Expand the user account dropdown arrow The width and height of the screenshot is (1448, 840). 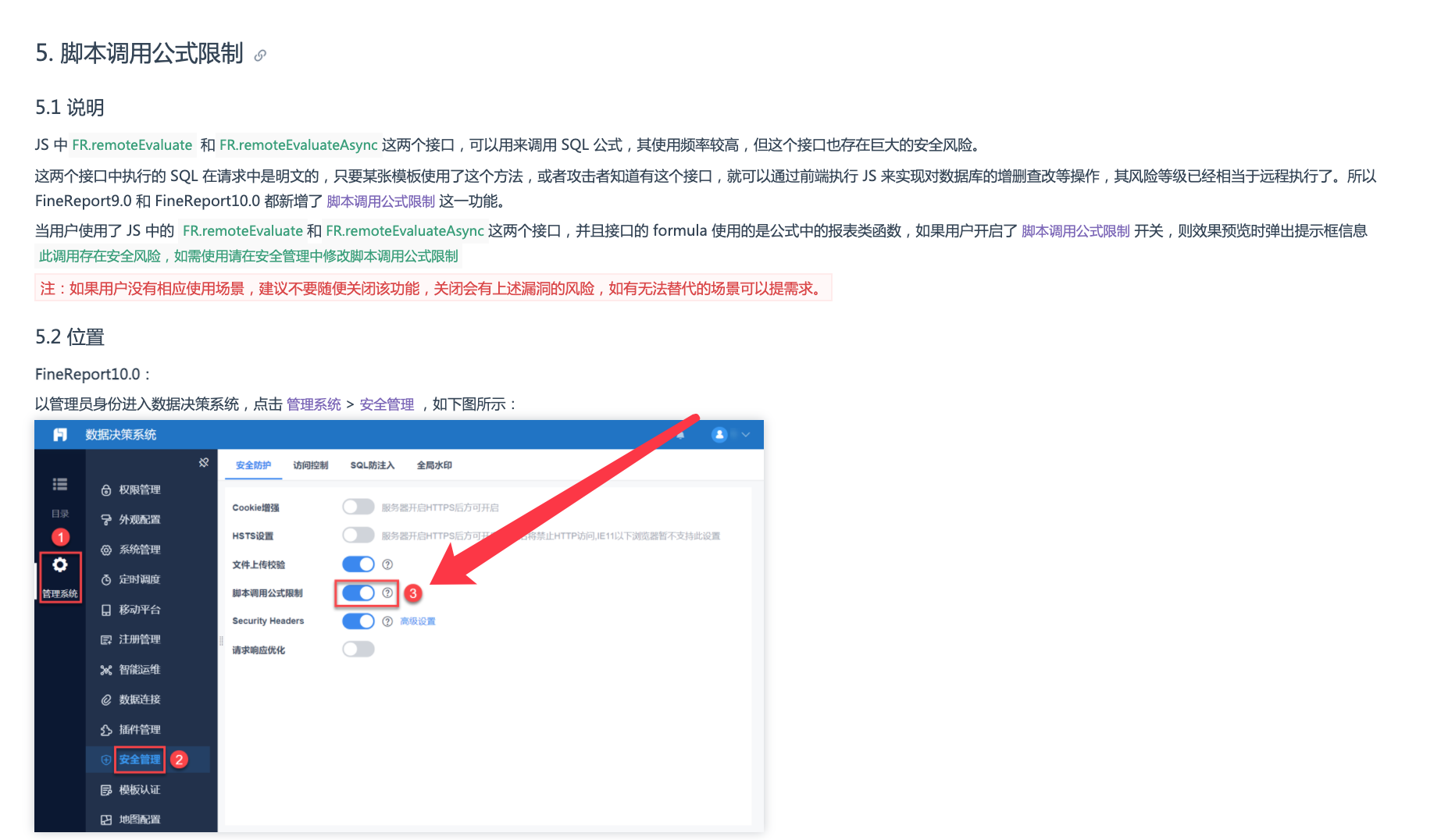coord(746,435)
